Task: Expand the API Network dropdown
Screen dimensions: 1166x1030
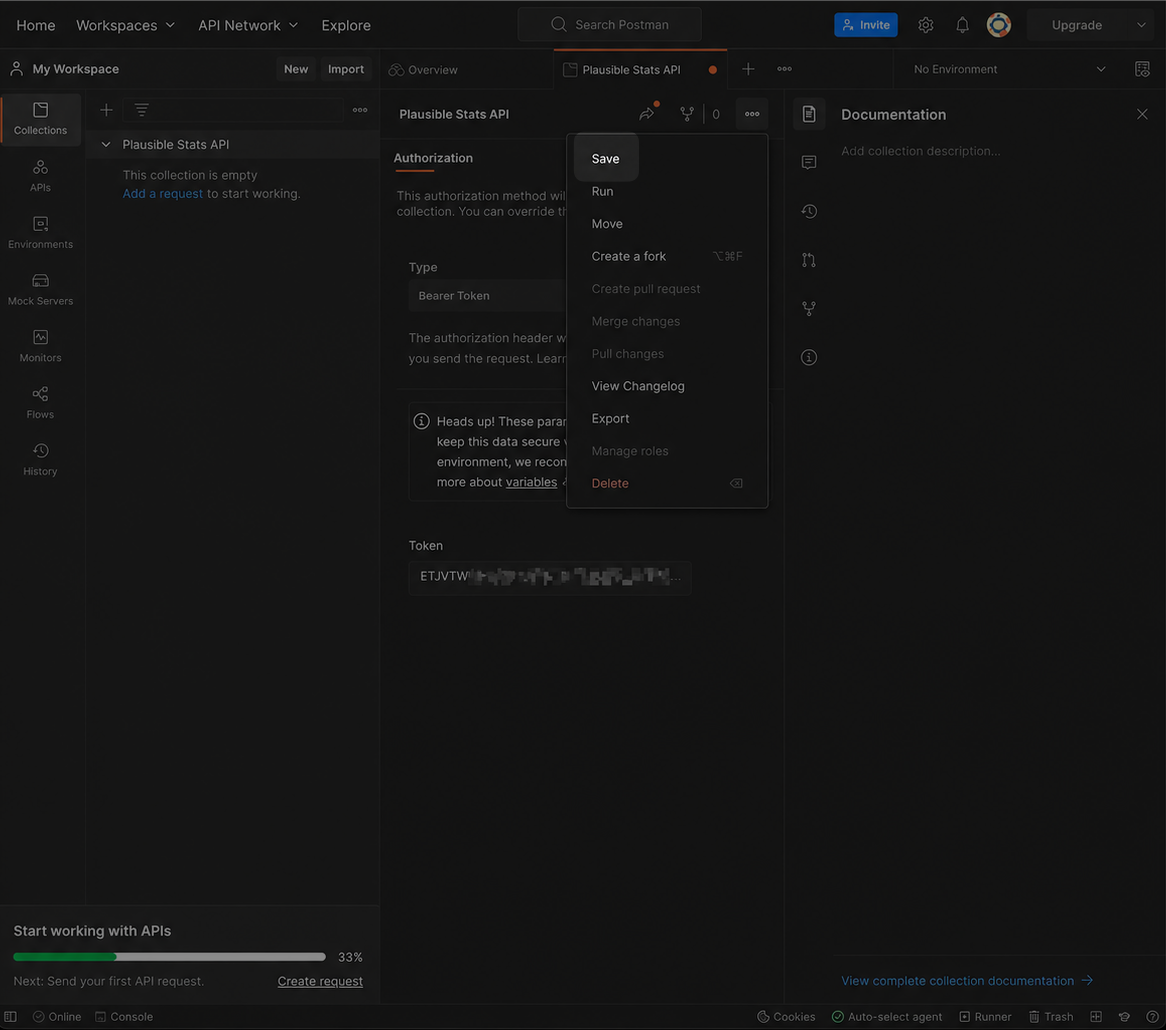Action: tap(248, 25)
